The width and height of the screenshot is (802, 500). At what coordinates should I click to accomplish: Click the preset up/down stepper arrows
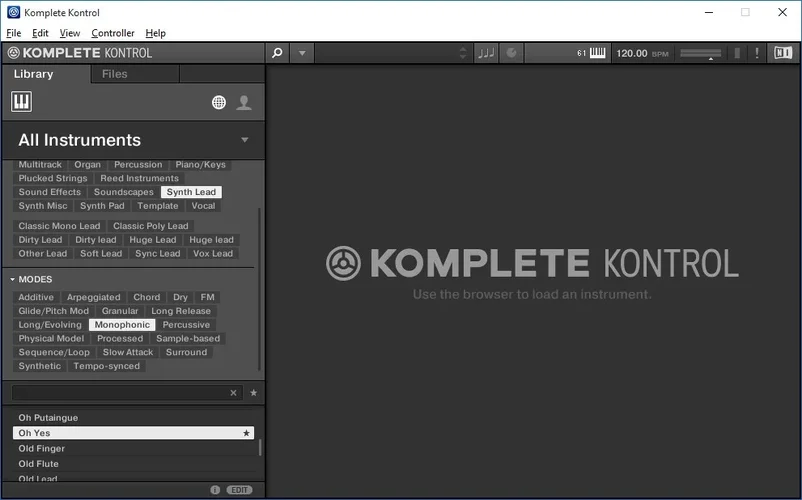point(463,53)
